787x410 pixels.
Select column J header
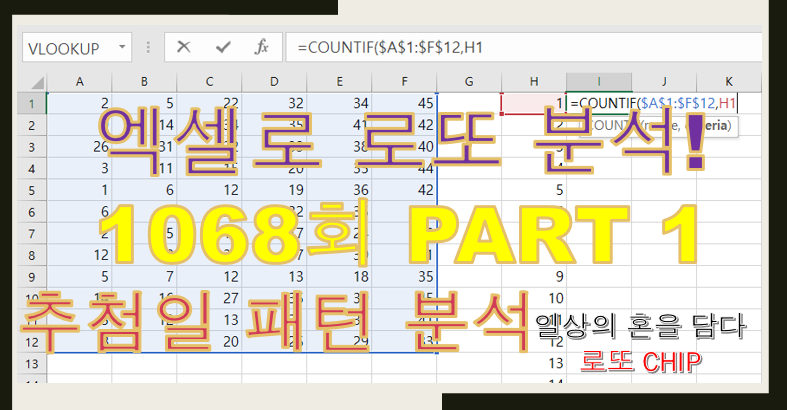tap(664, 82)
